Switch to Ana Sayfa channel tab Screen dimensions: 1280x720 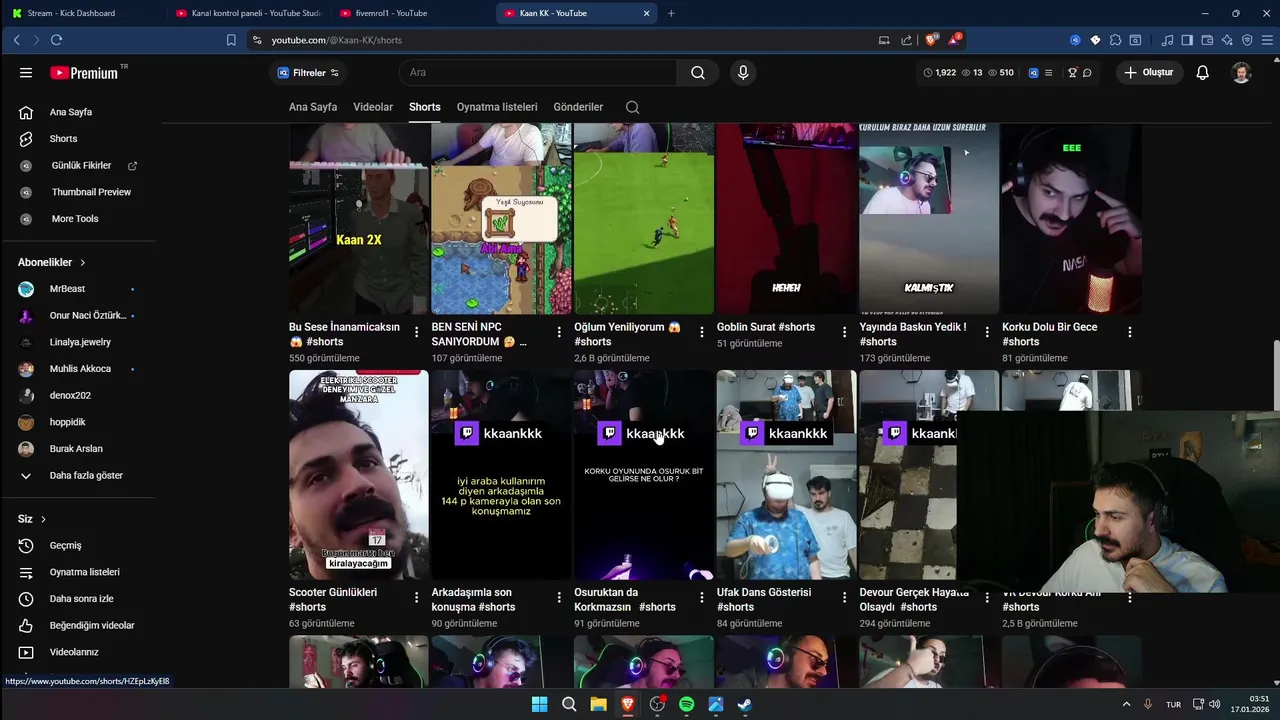[x=313, y=107]
